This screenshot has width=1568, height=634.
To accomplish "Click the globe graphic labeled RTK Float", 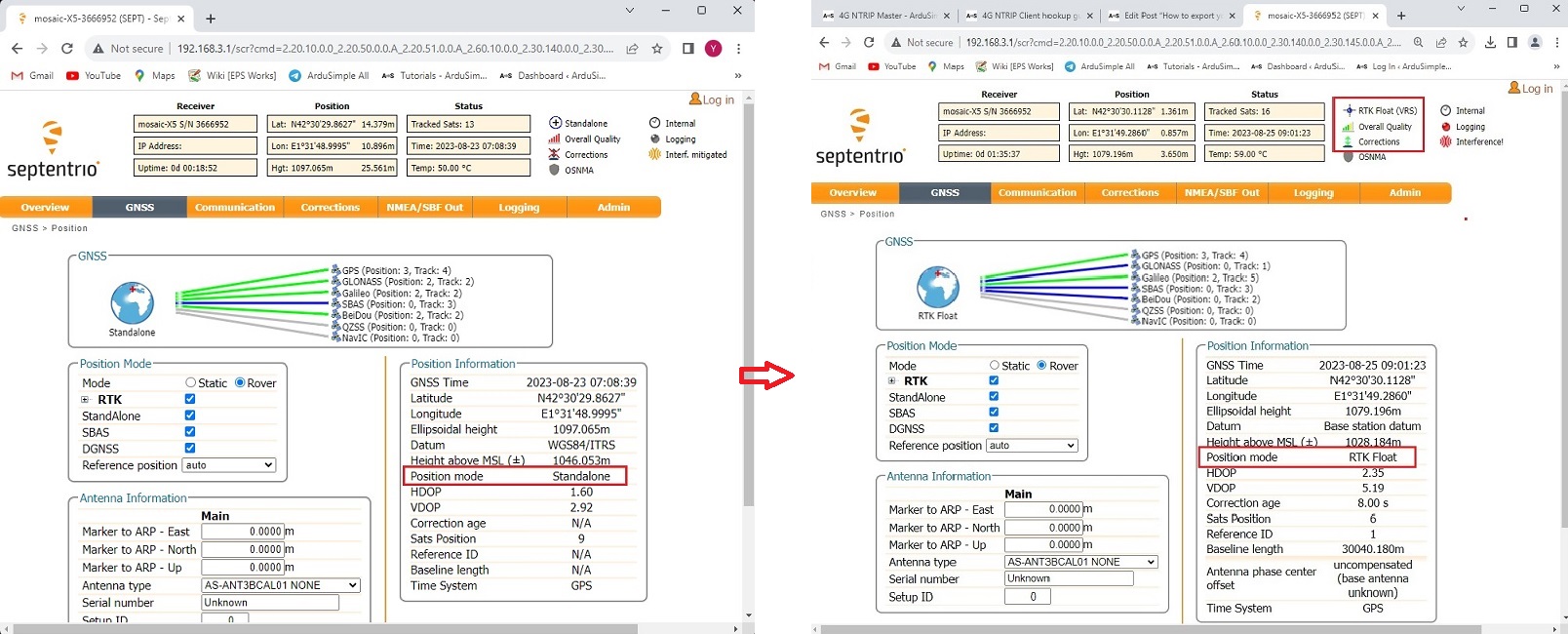I will click(937, 288).
